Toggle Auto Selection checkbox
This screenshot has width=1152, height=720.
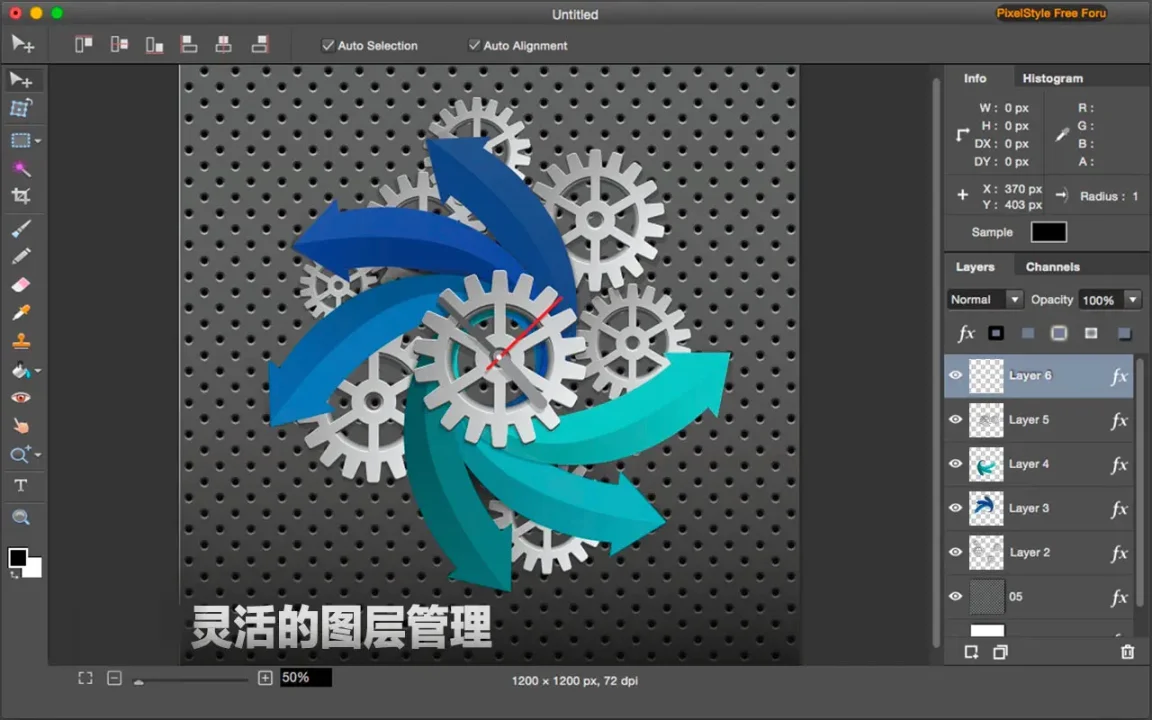(328, 46)
